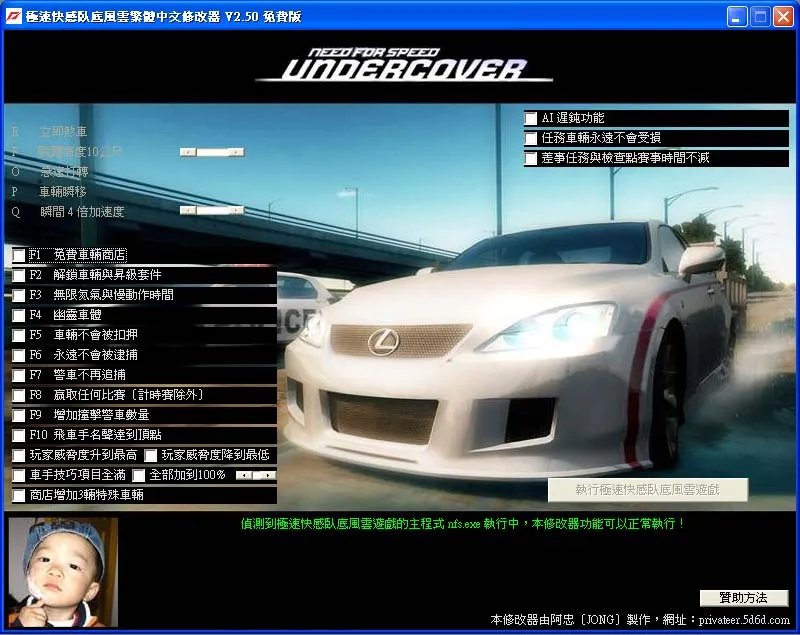The width and height of the screenshot is (800, 635).
Task: Click the 贊助方法 button
Action: pos(745,597)
